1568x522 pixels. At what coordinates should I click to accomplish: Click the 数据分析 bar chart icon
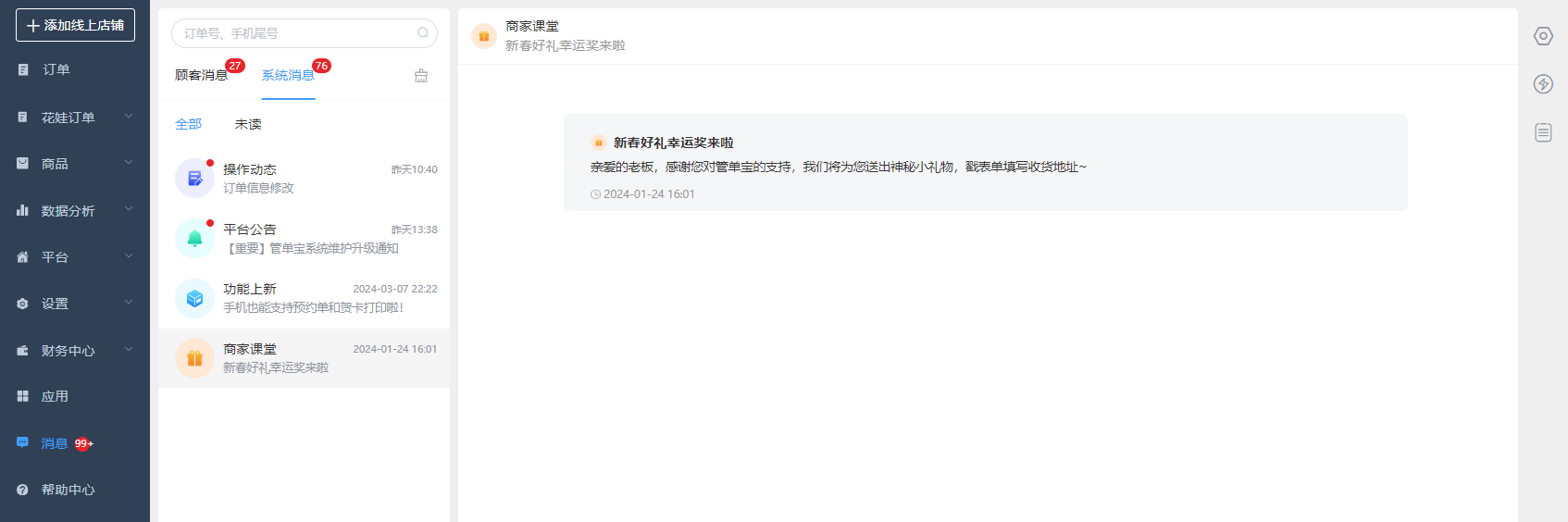point(23,211)
